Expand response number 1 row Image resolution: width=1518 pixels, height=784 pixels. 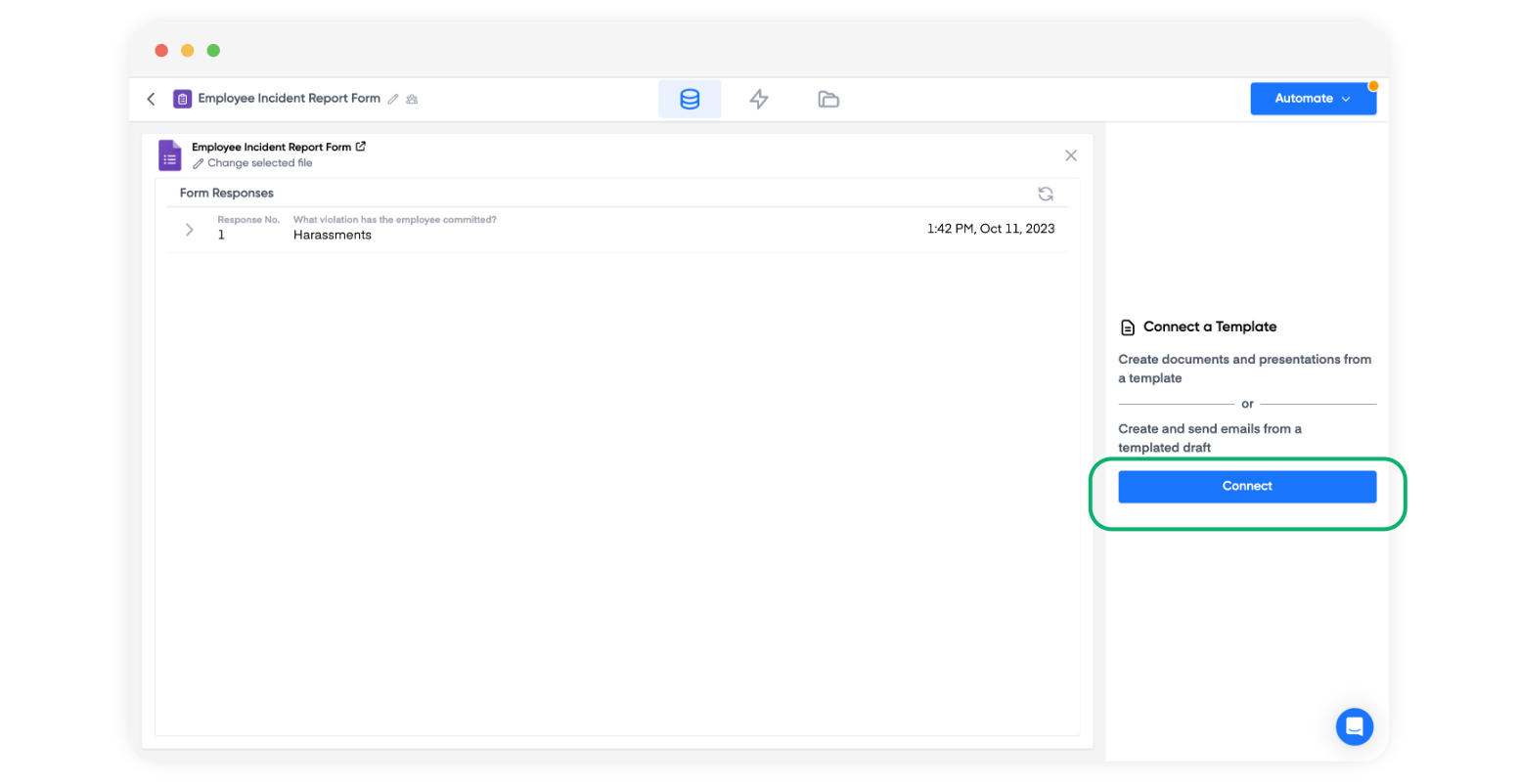point(190,230)
